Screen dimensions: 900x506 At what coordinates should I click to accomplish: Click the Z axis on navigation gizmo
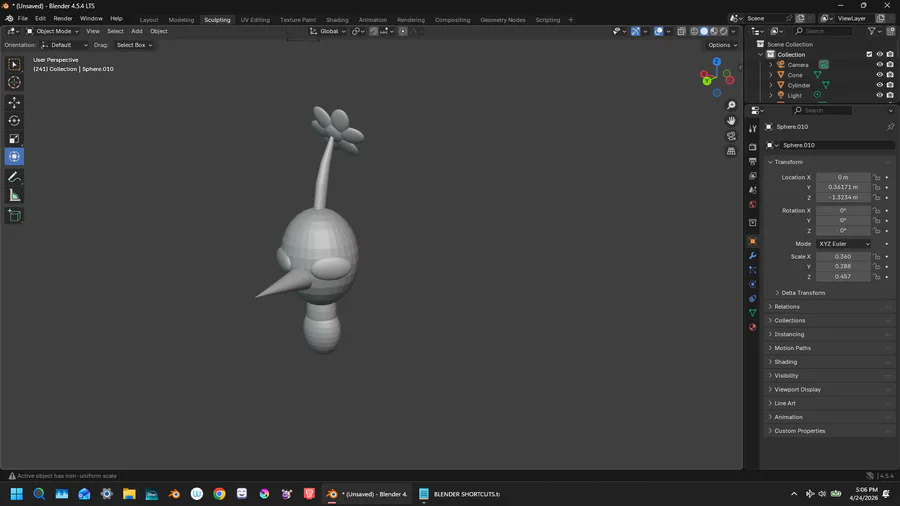(x=717, y=61)
